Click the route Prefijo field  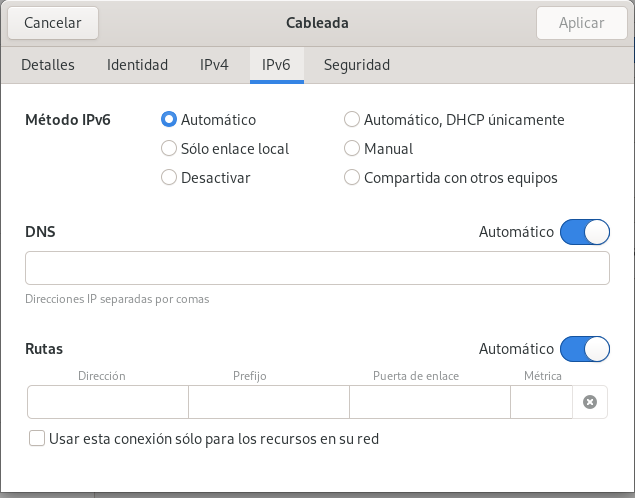tap(268, 402)
